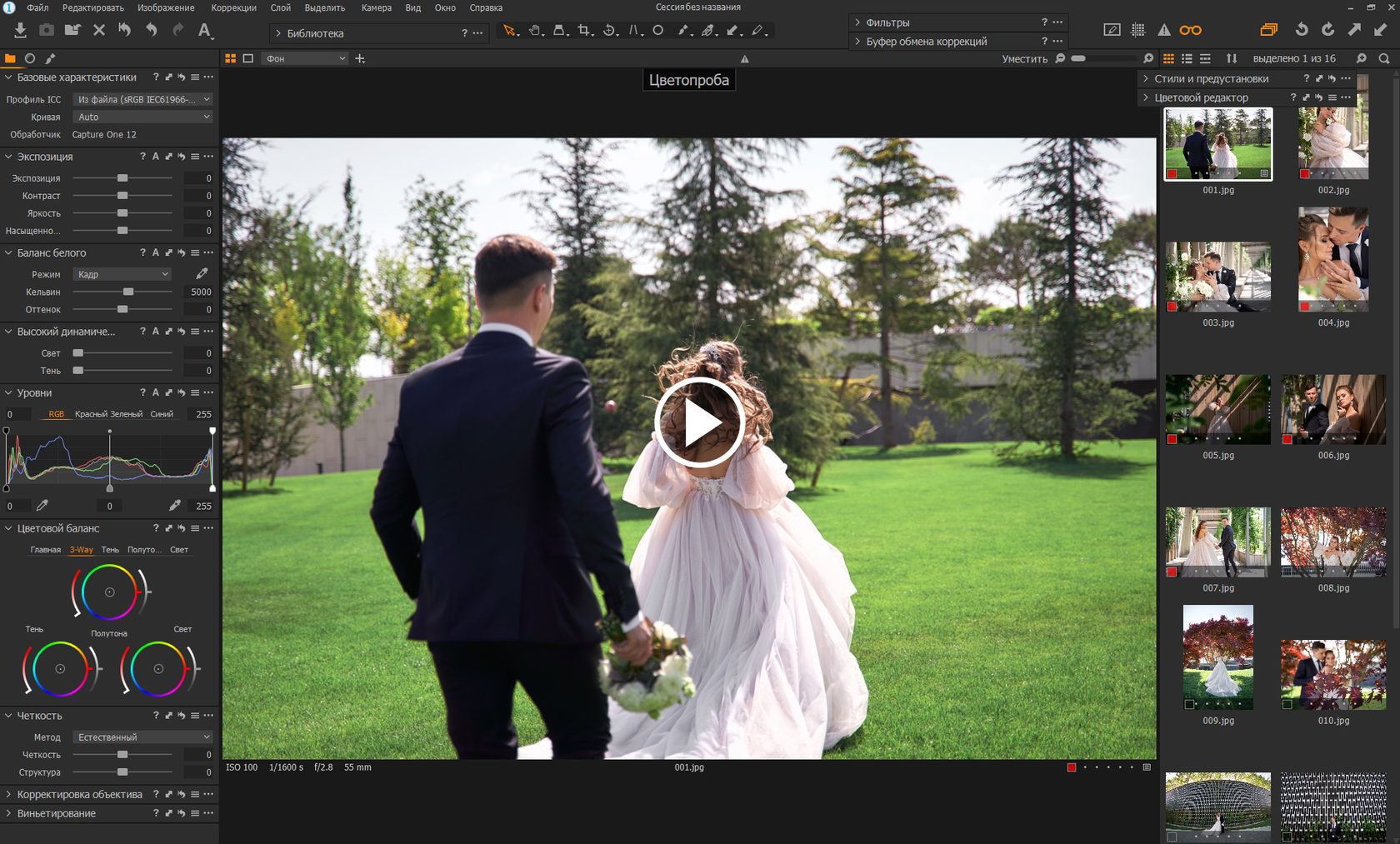
Task: Click the highlight eyedropper under Levels
Action: [x=175, y=505]
